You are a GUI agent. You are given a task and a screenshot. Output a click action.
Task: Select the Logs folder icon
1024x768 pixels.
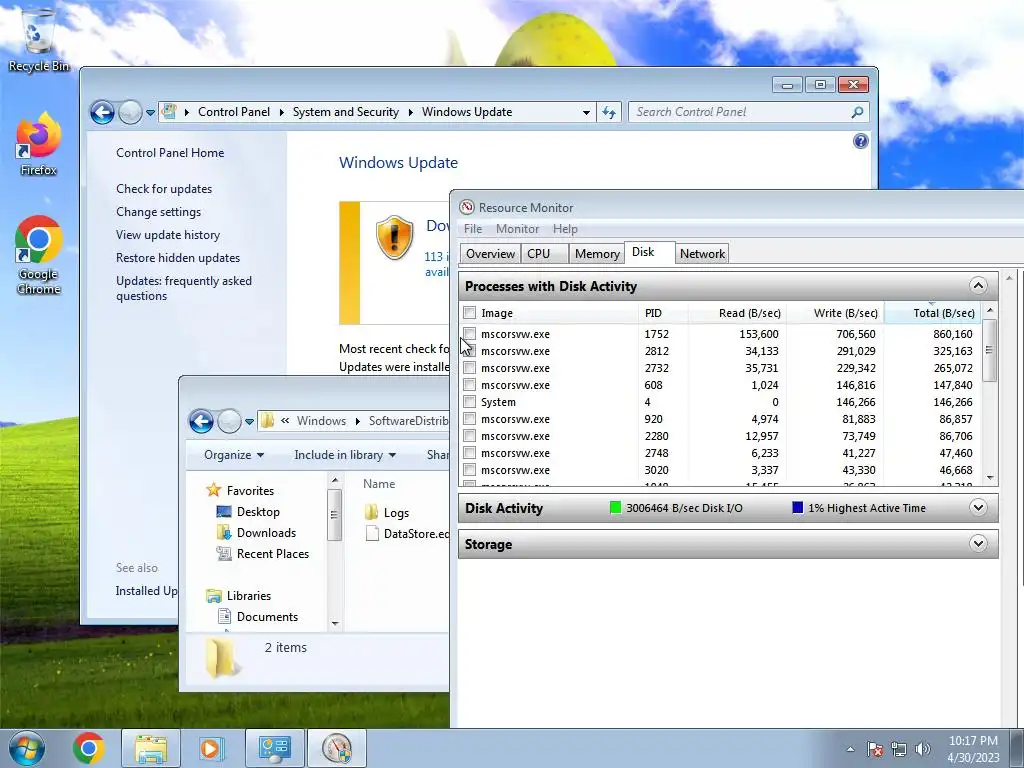click(372, 512)
